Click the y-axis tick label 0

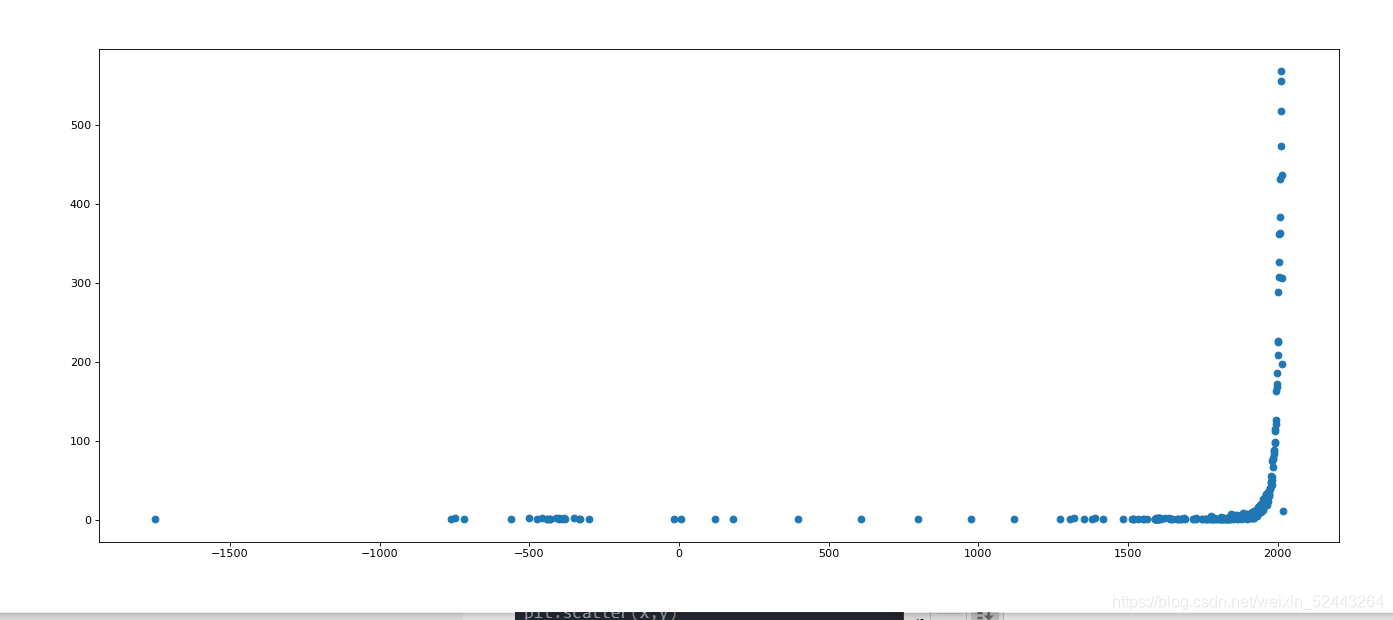click(87, 520)
